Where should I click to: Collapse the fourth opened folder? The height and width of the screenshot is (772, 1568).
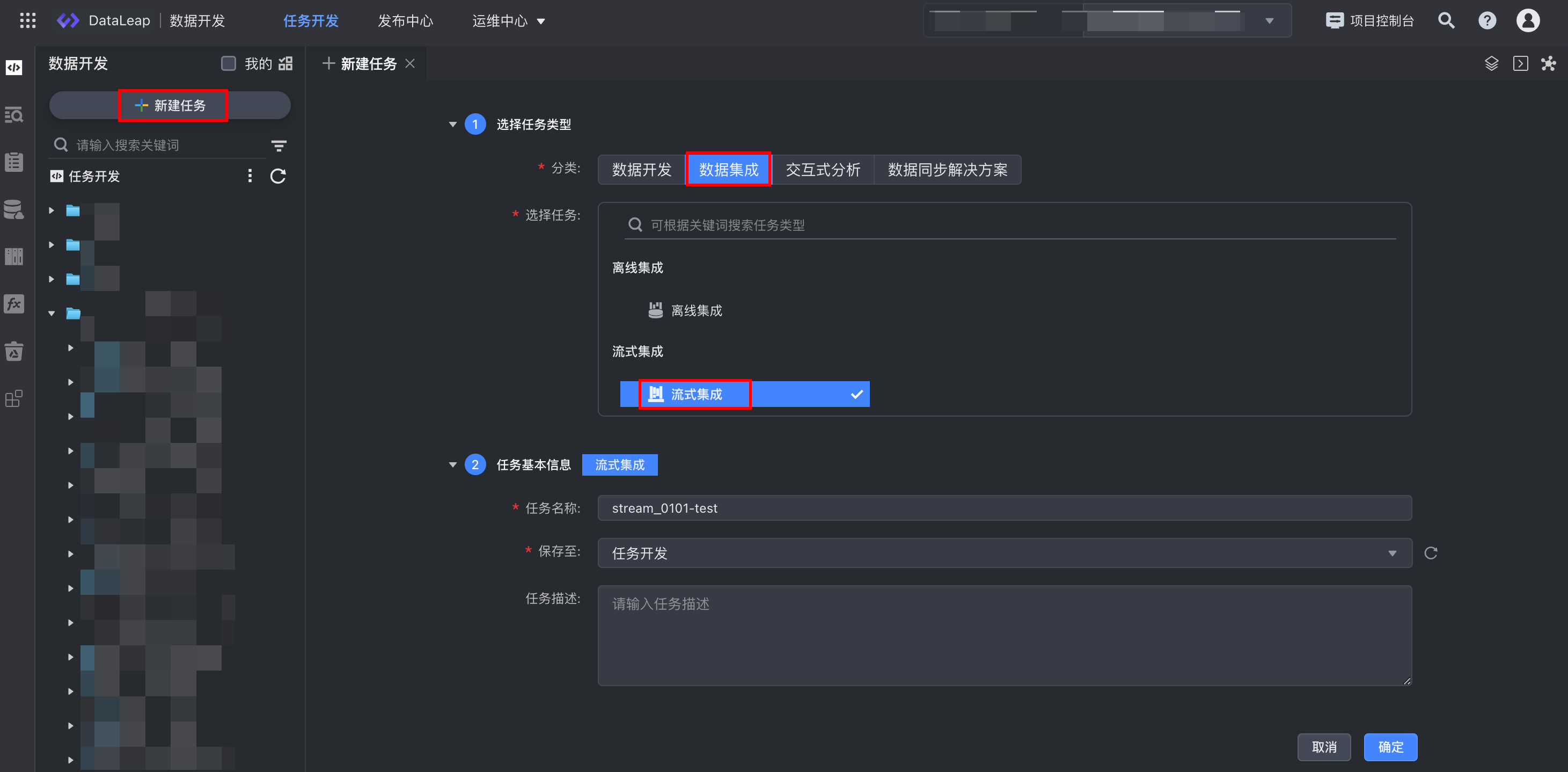[x=51, y=314]
